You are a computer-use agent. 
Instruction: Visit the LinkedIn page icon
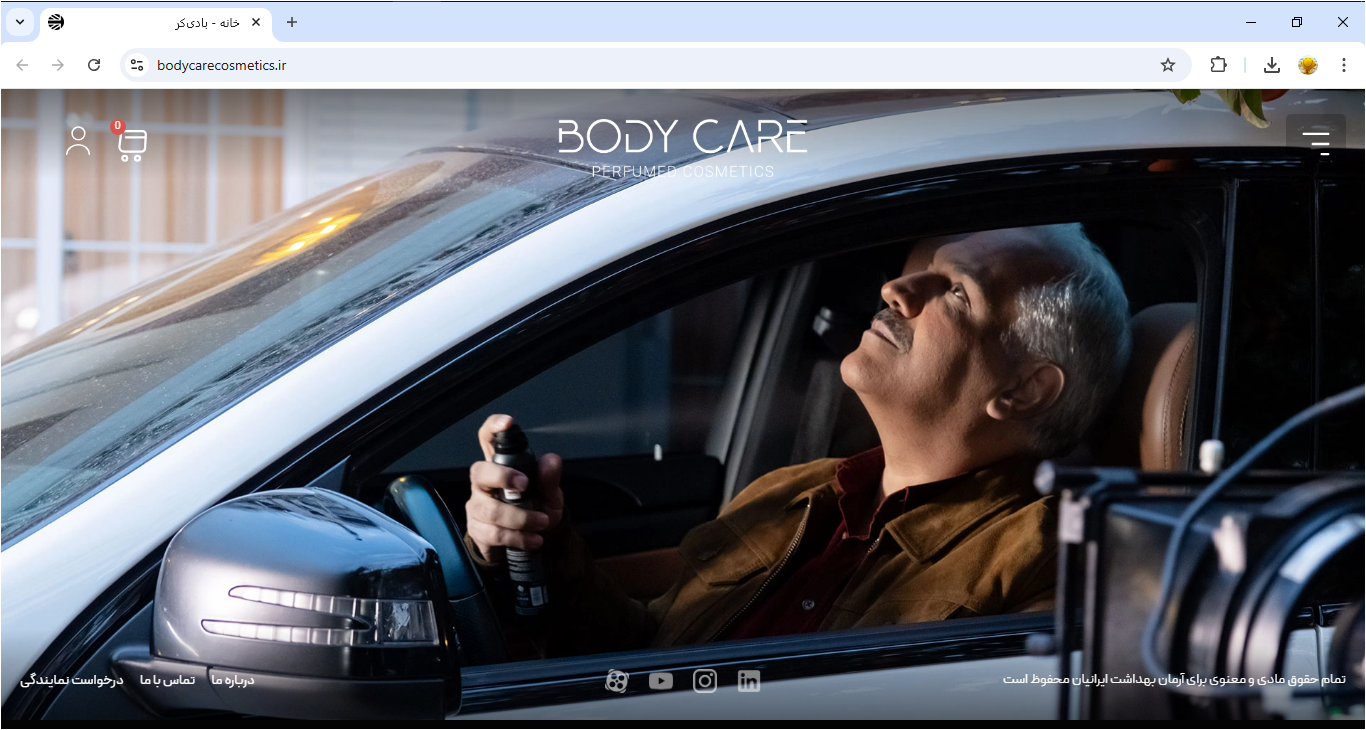749,681
